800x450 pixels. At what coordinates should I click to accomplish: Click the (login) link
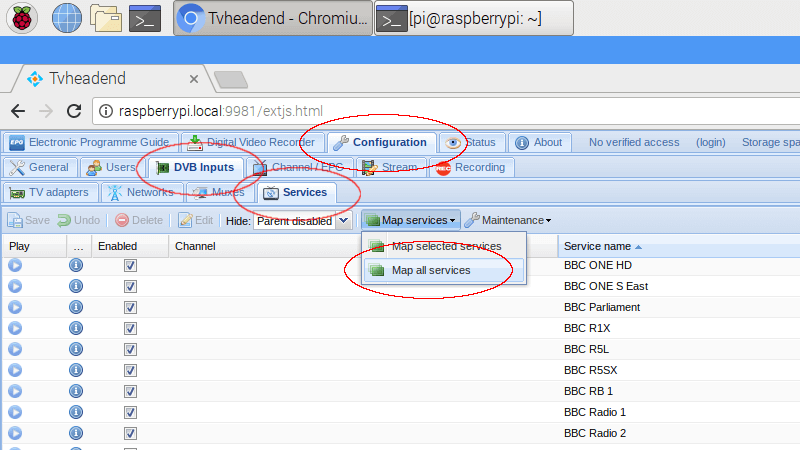pos(711,142)
